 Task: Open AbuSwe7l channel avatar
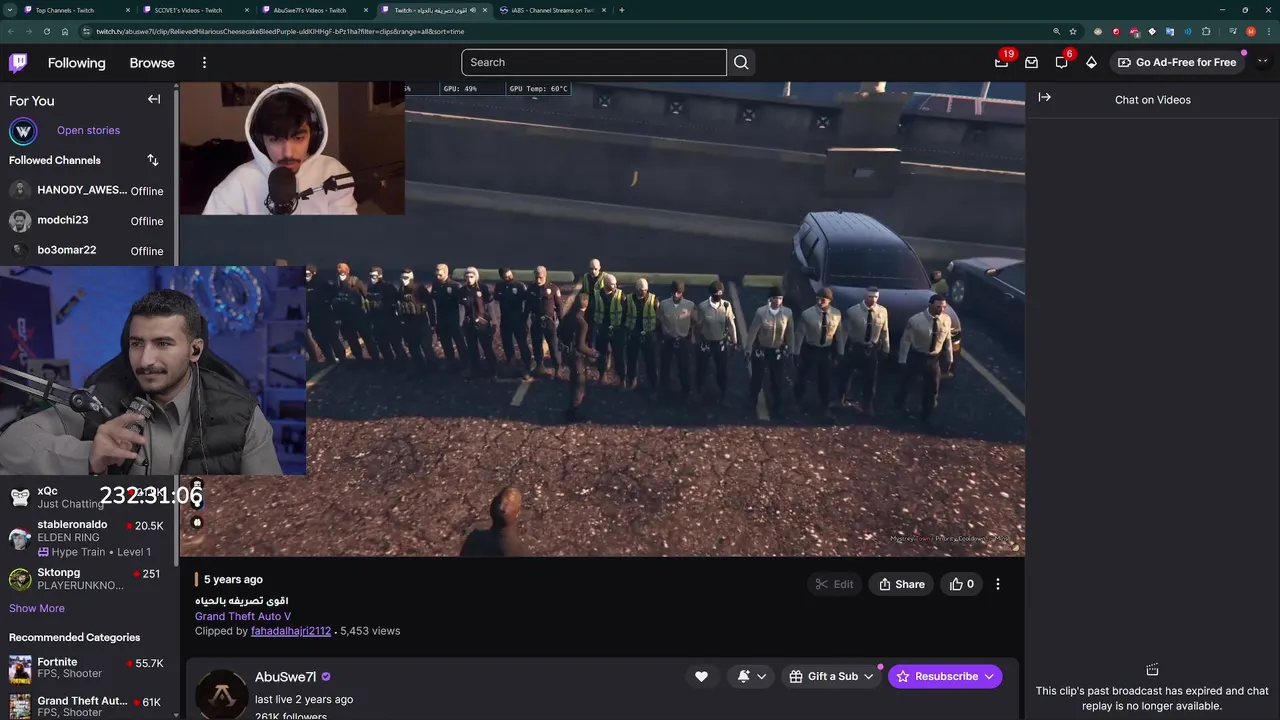[x=221, y=694]
